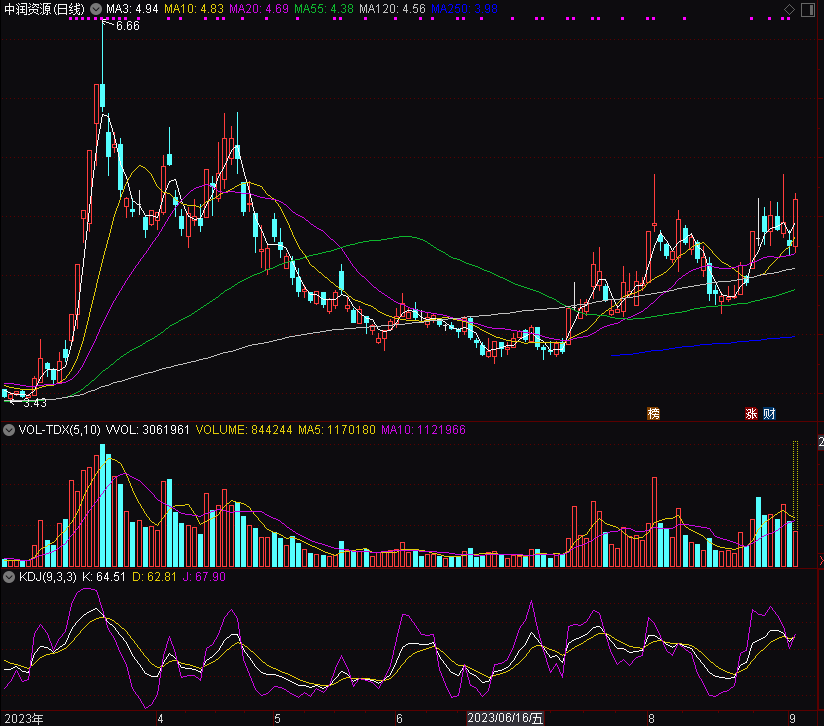Expand the main chart indicator dropdown arrow
The width and height of the screenshot is (824, 726).
[x=95, y=9]
